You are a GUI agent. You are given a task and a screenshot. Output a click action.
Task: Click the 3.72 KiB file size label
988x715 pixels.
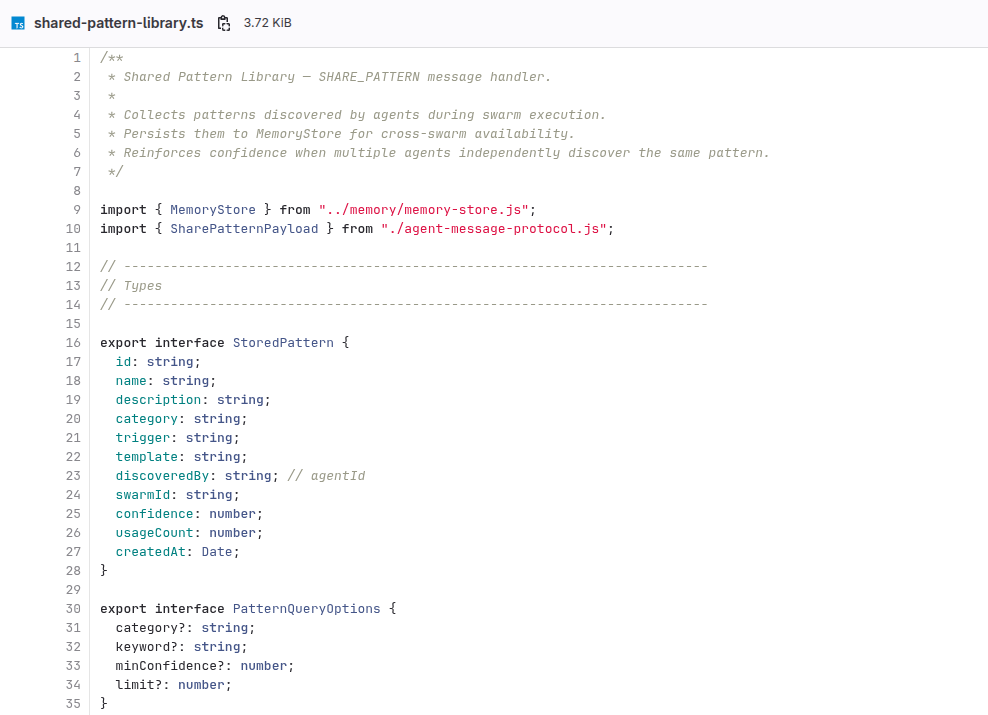point(268,23)
